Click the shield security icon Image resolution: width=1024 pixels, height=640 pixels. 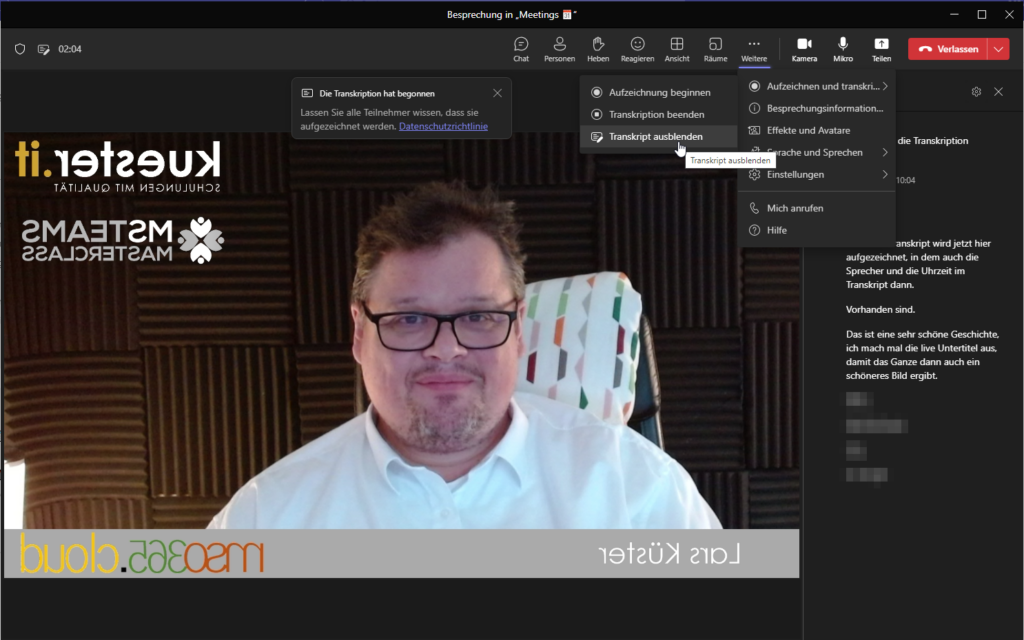[20, 49]
